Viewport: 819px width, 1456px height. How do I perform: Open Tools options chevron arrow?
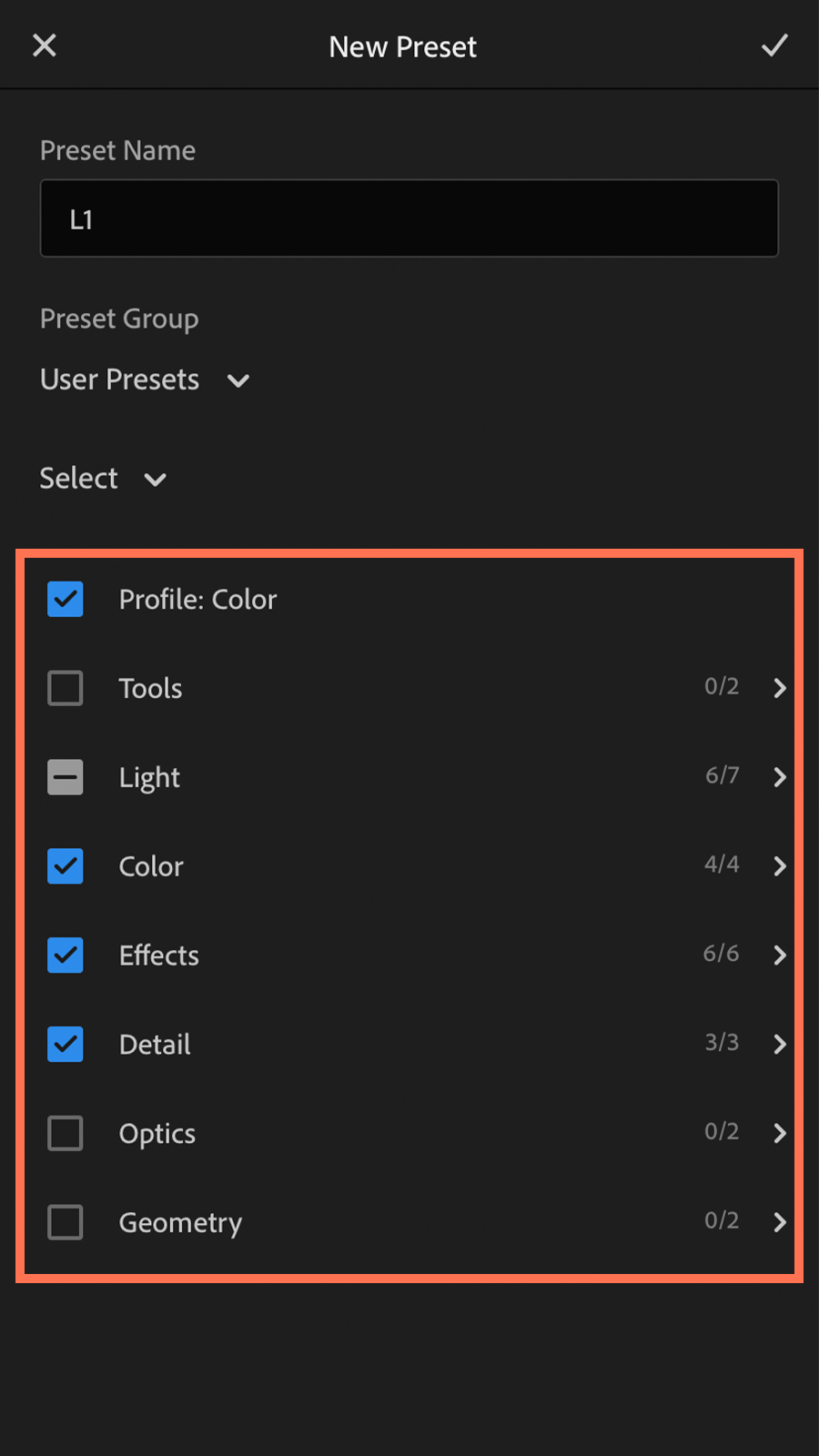780,688
